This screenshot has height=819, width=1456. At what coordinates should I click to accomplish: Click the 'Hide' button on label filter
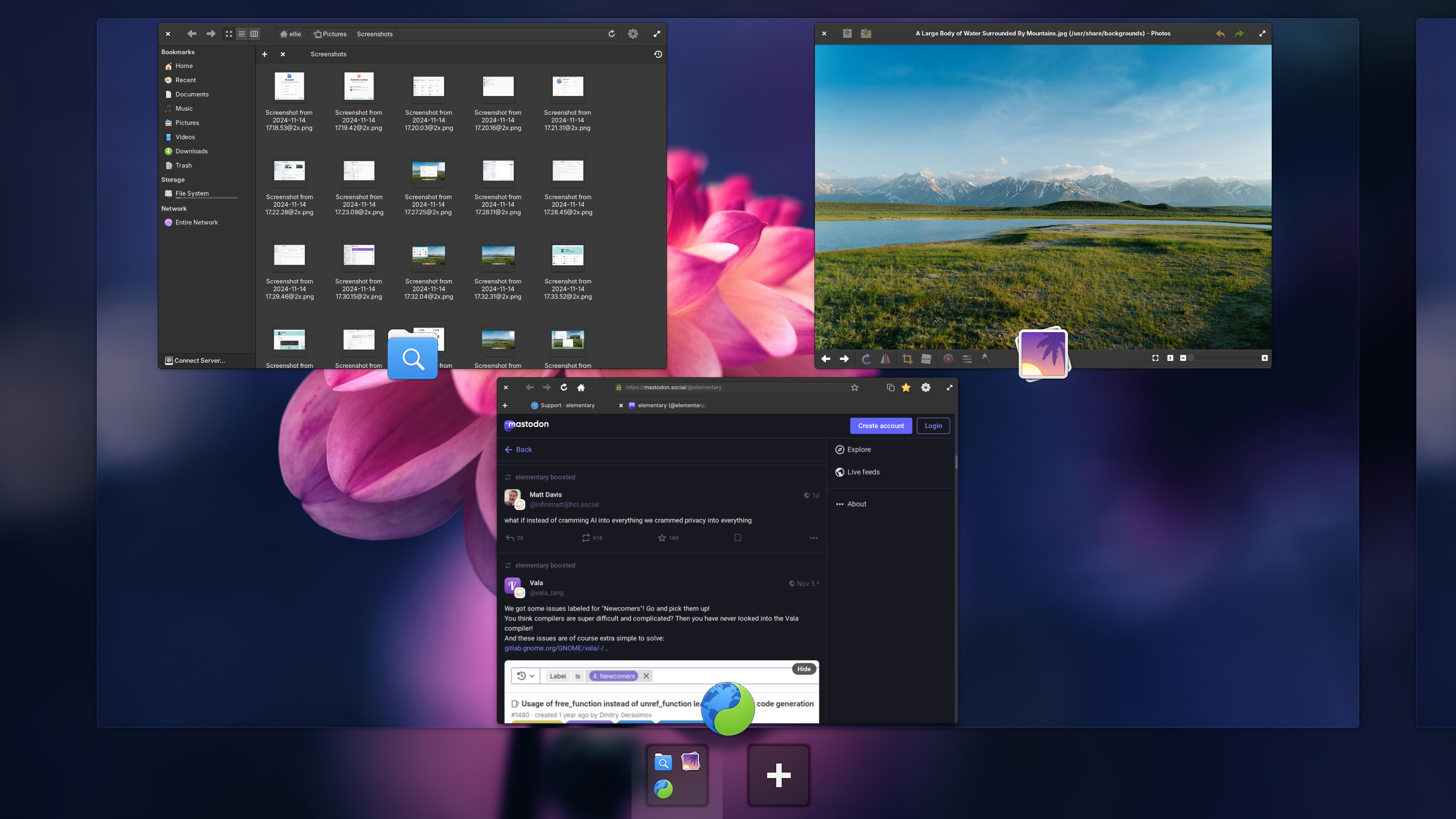pyautogui.click(x=804, y=669)
